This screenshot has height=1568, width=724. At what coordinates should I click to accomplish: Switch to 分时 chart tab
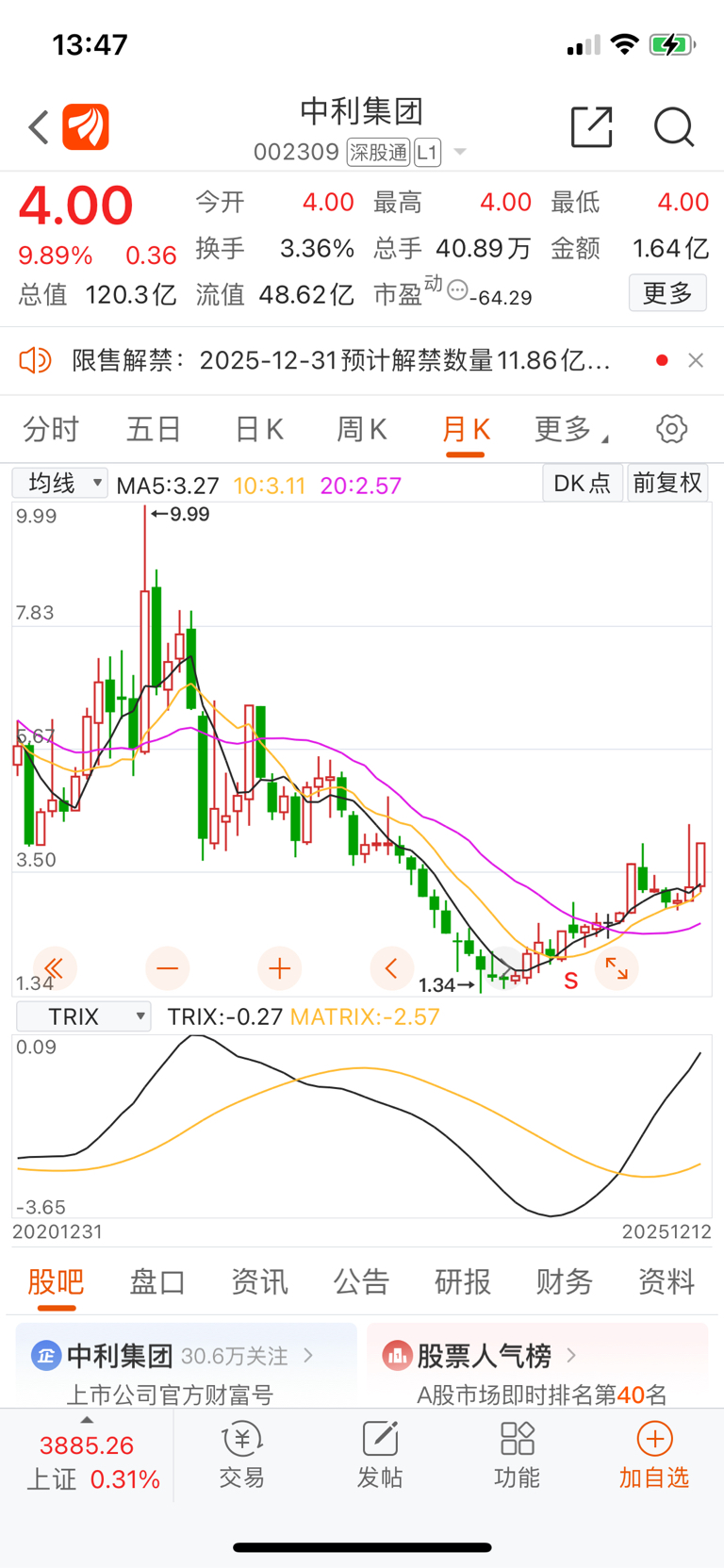click(51, 430)
